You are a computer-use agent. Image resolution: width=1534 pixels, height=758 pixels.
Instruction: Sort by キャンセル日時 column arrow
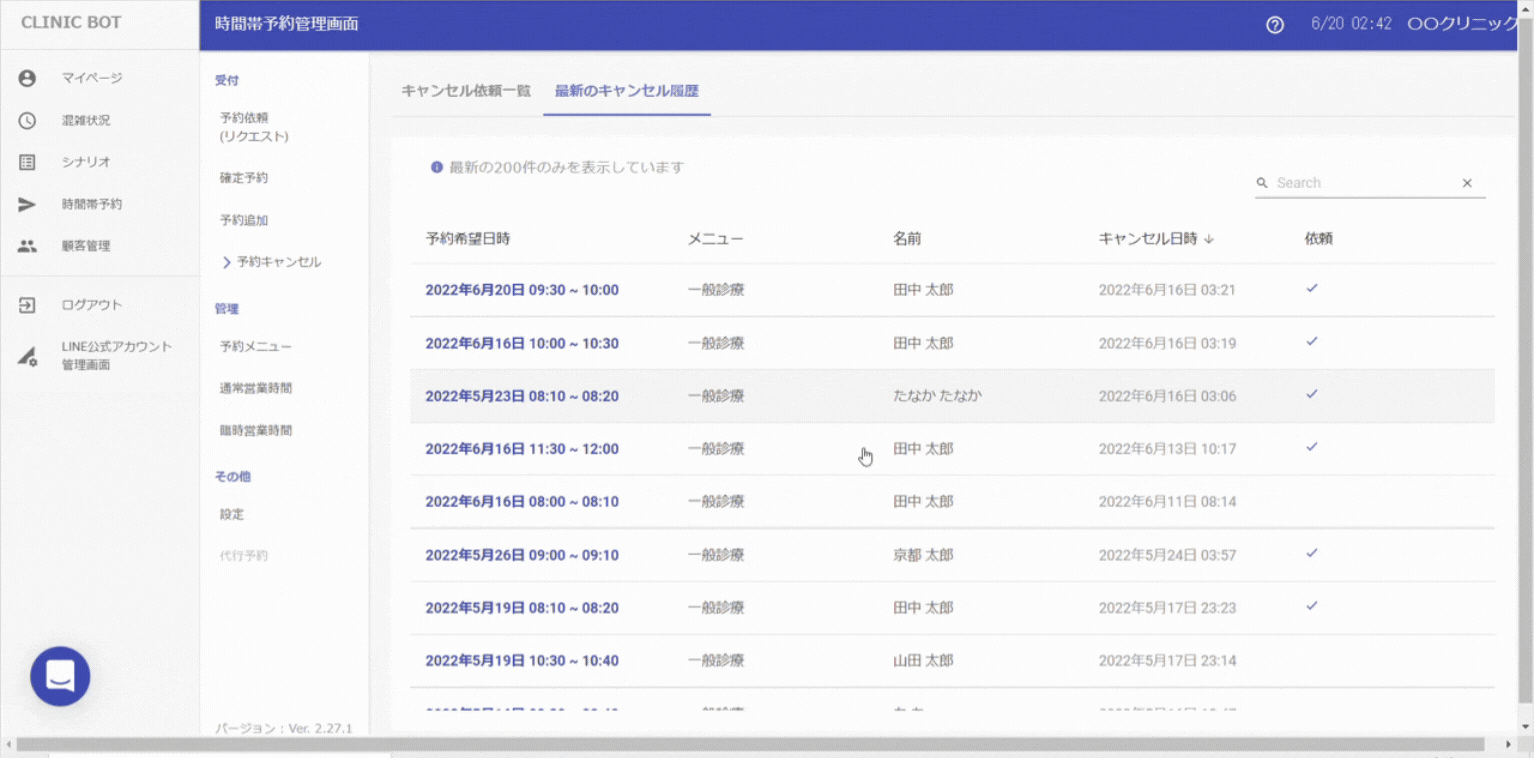(x=1209, y=239)
